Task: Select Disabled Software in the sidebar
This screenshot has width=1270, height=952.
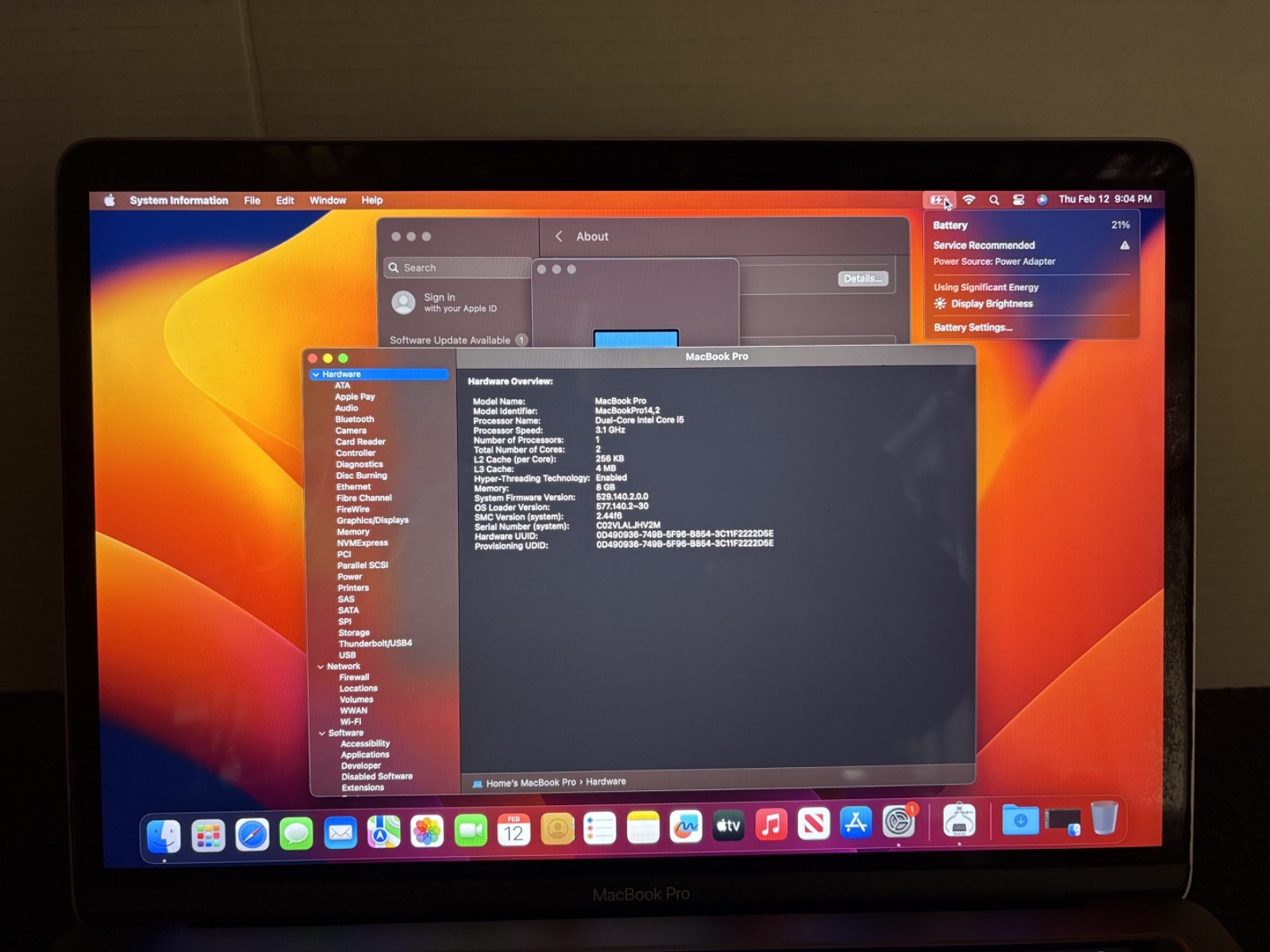Action: [377, 777]
